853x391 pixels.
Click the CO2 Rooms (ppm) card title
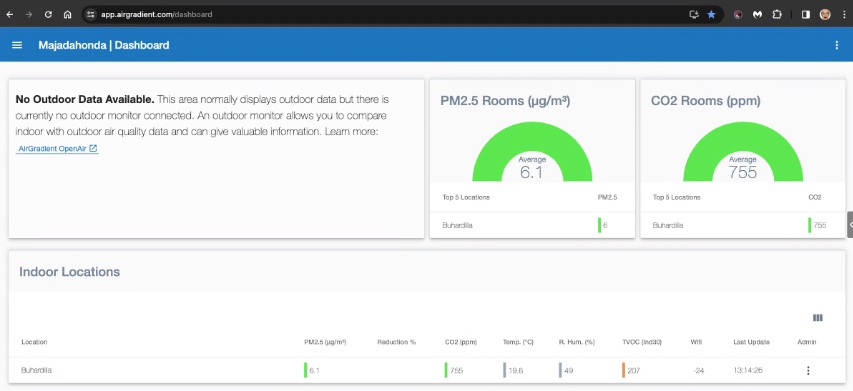click(x=706, y=101)
